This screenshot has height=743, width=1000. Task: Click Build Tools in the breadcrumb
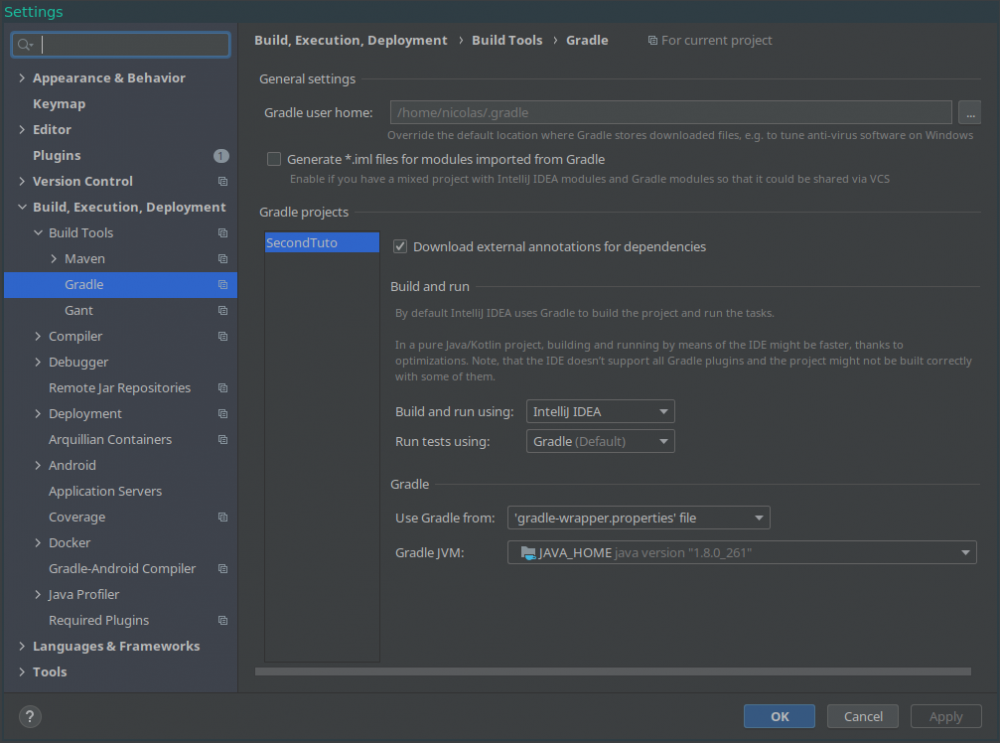coord(507,40)
